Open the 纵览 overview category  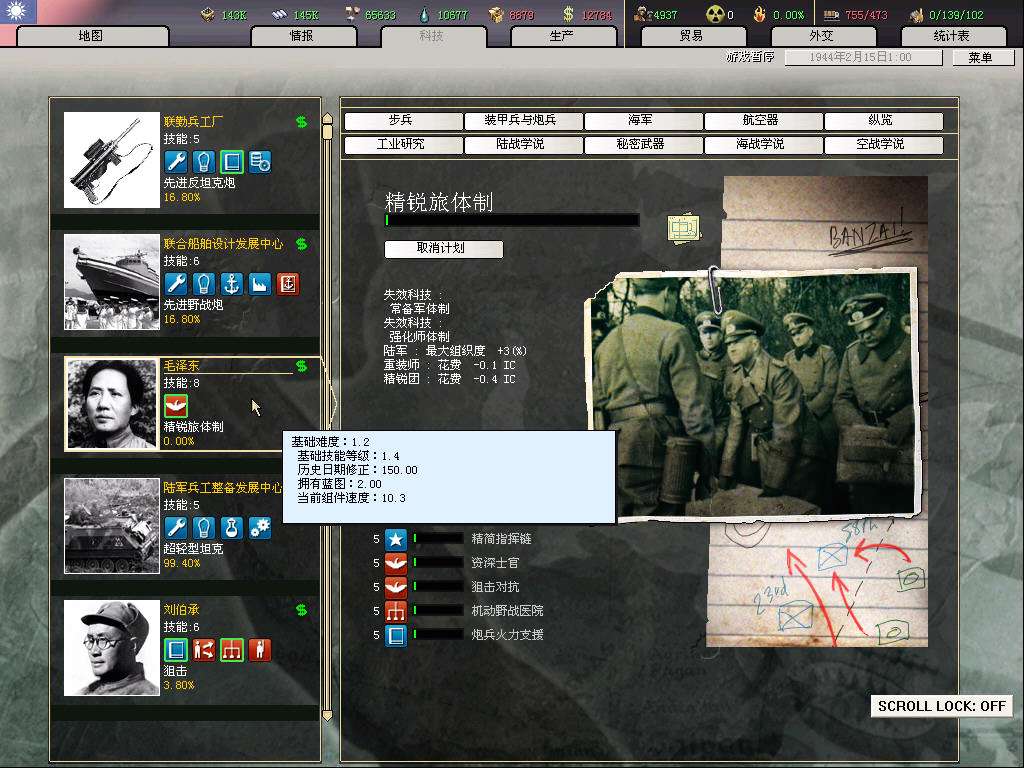tap(883, 120)
